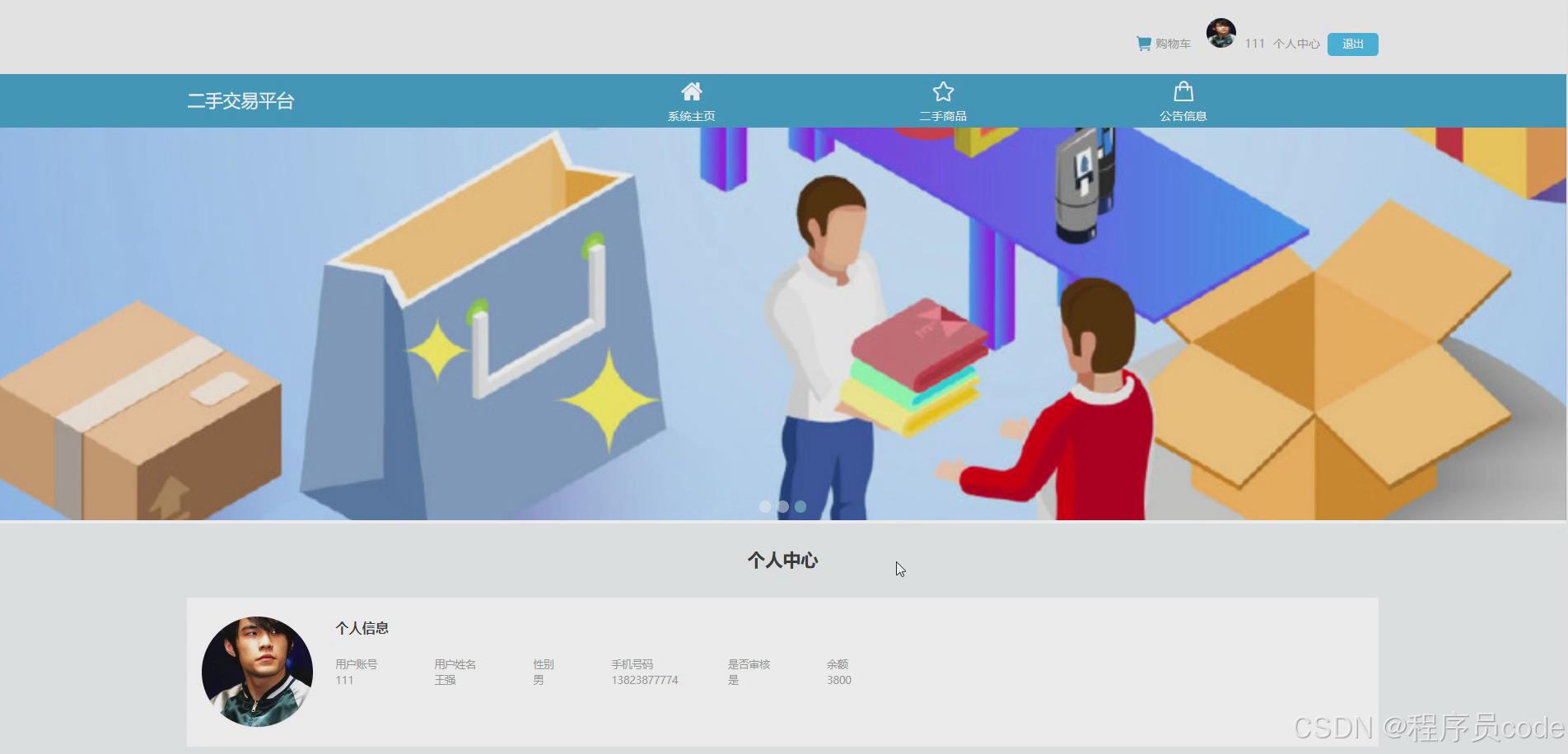Viewport: 1568px width, 754px height.
Task: Click the 个人信息 section heading
Action: [x=362, y=628]
